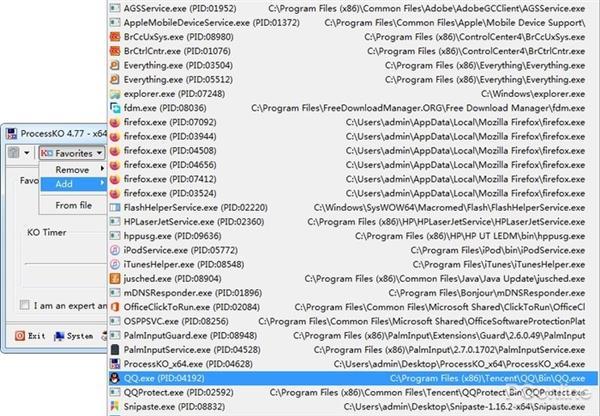The height and width of the screenshot is (416, 600).
Task: Click Firefox icon for PID:07092
Action: pos(115,122)
